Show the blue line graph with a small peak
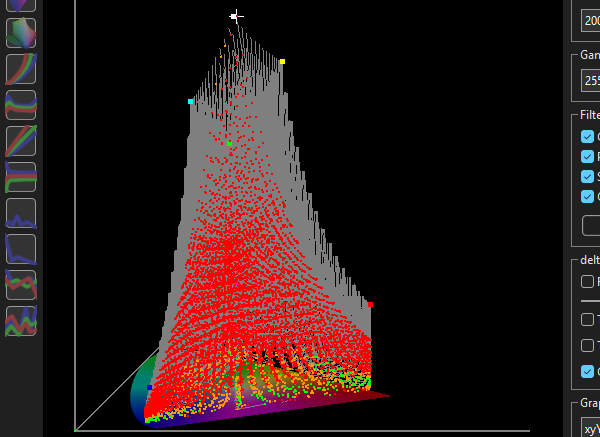 point(21,213)
